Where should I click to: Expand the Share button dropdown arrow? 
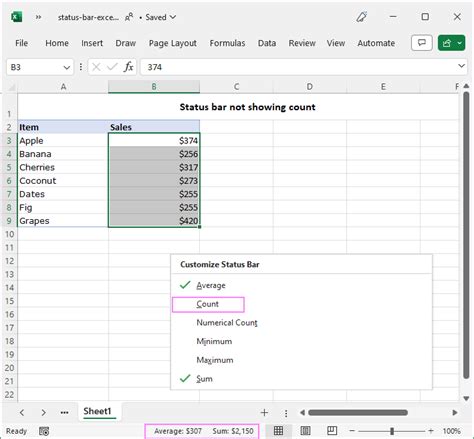pyautogui.click(x=460, y=43)
